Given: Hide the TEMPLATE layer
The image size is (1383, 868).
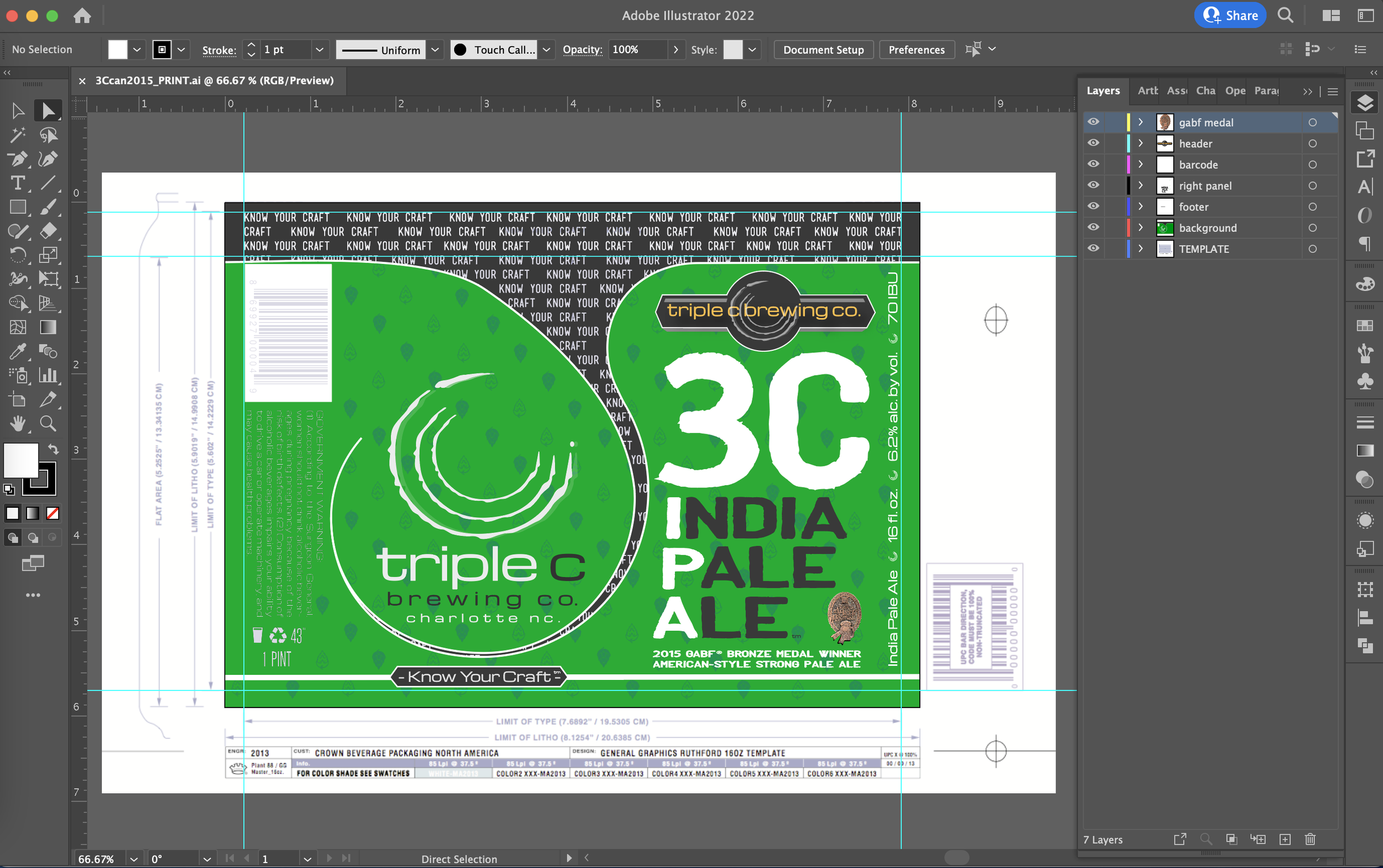Looking at the screenshot, I should click(x=1093, y=248).
